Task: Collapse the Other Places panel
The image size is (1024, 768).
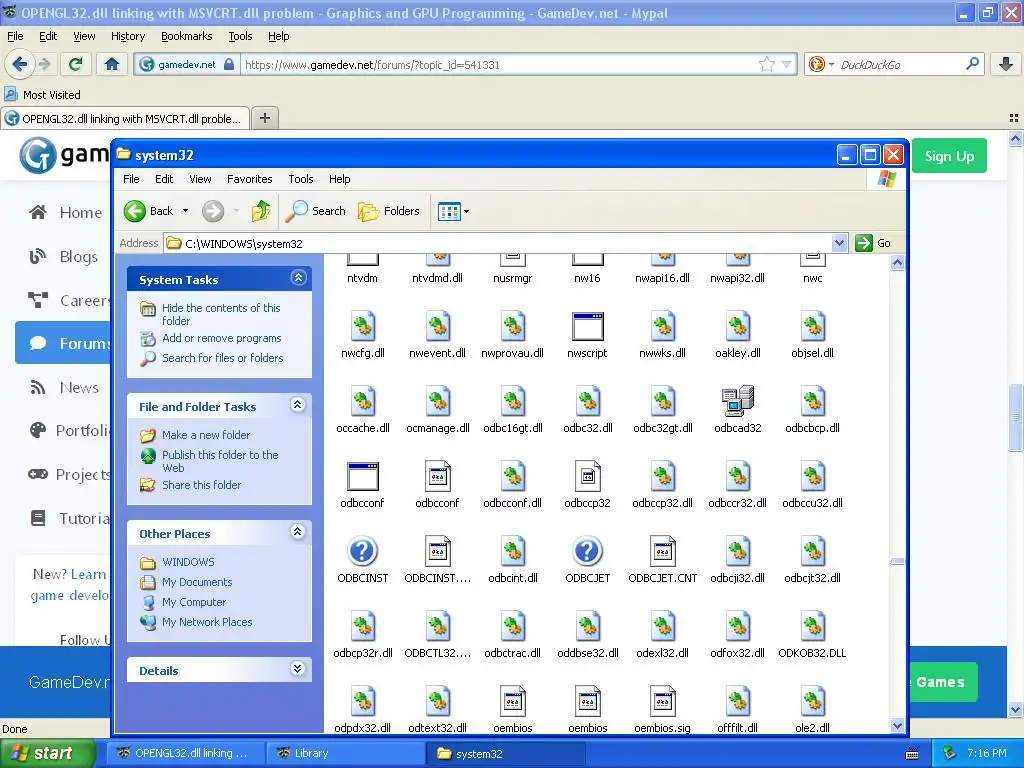Action: click(x=298, y=532)
